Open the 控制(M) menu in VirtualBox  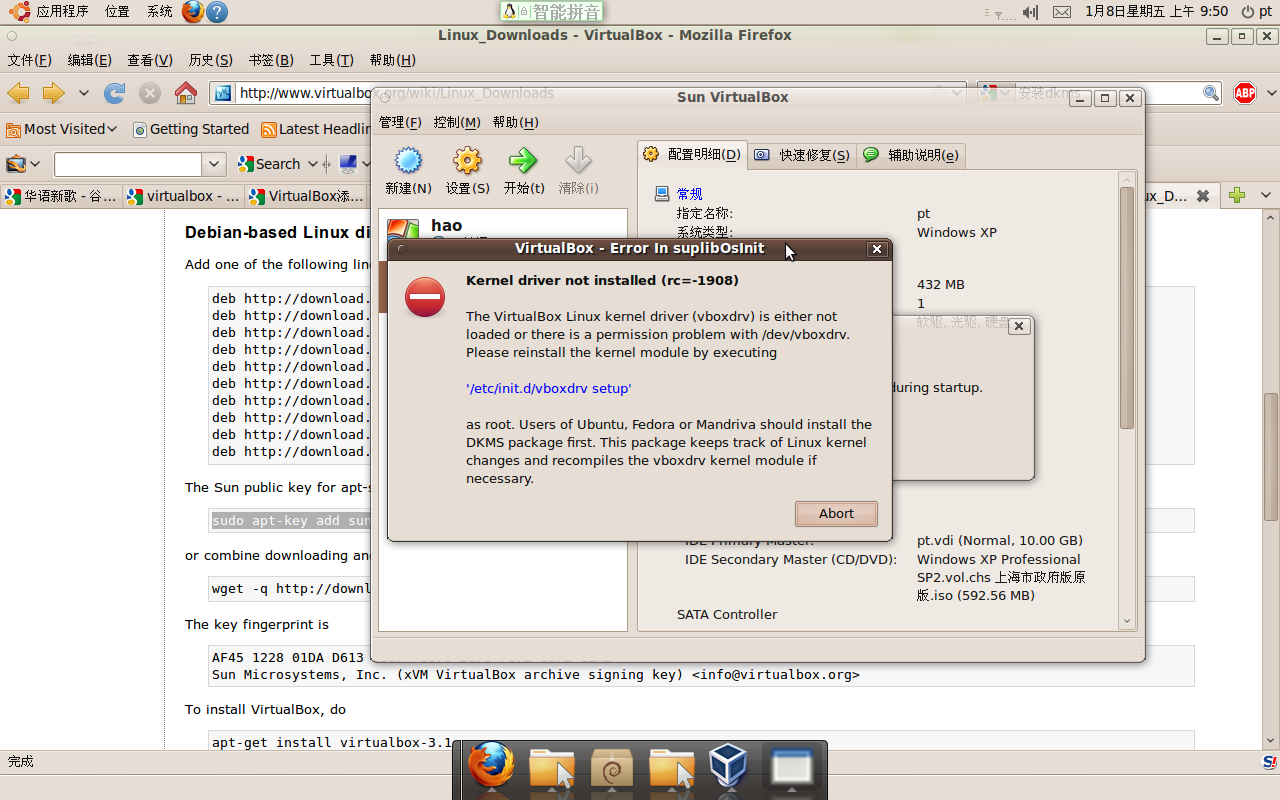(x=457, y=122)
